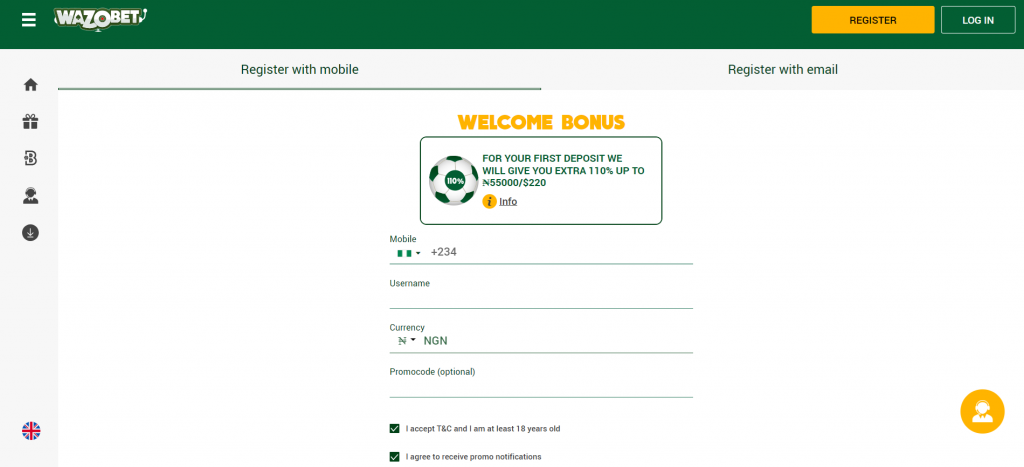1024x467 pixels.
Task: Uncheck the T&C acceptance checkbox
Action: (394, 429)
